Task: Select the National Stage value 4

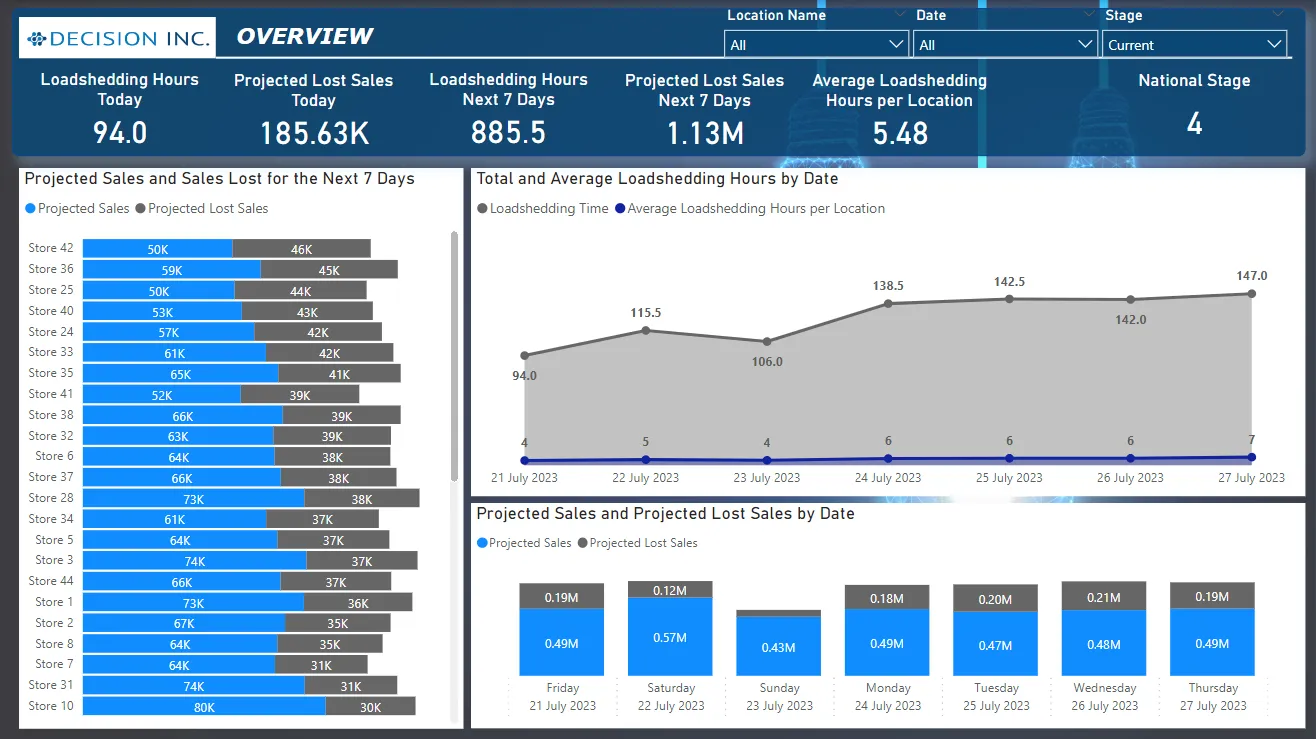Action: [1194, 124]
